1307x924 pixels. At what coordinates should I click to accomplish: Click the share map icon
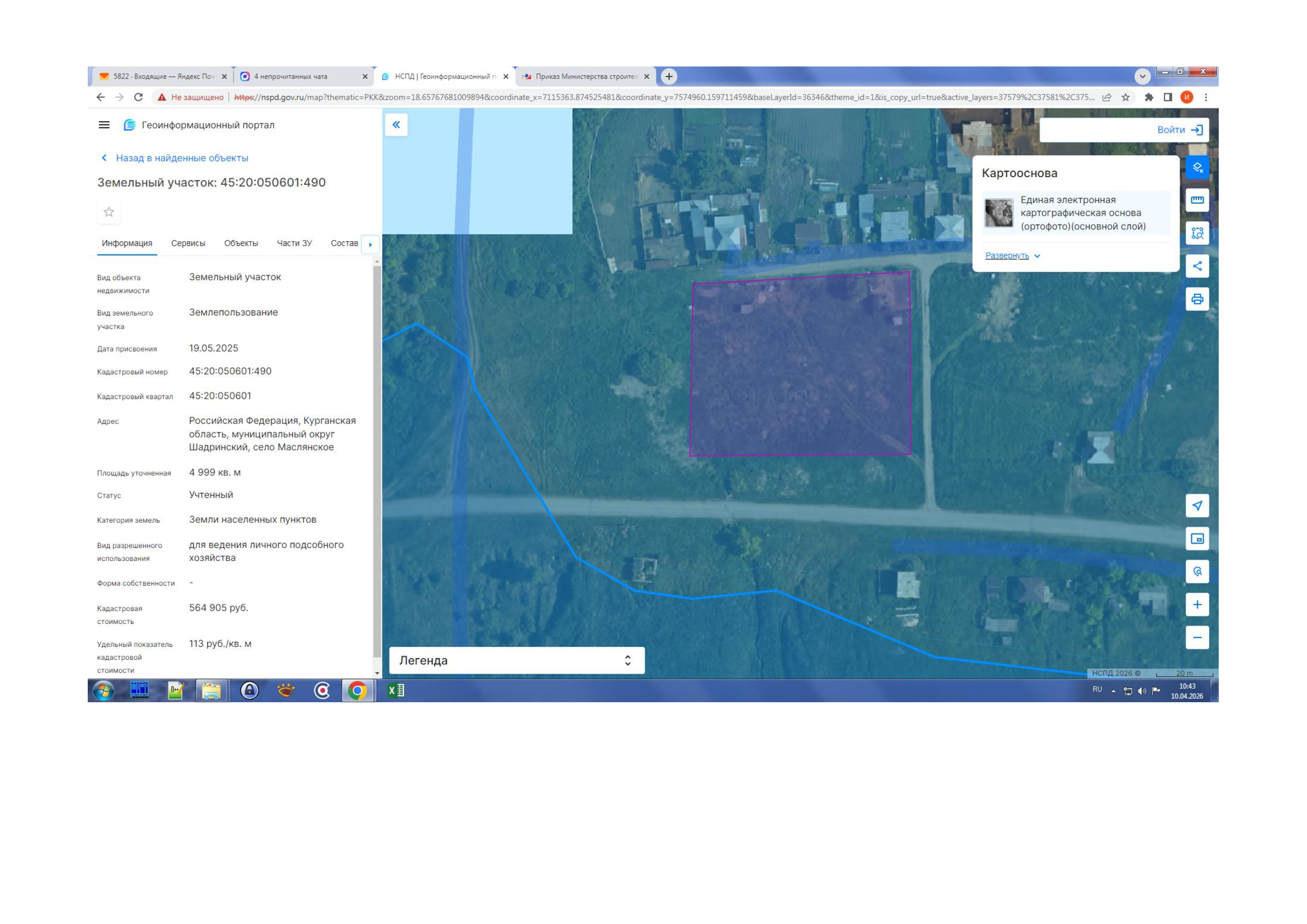pos(1196,266)
